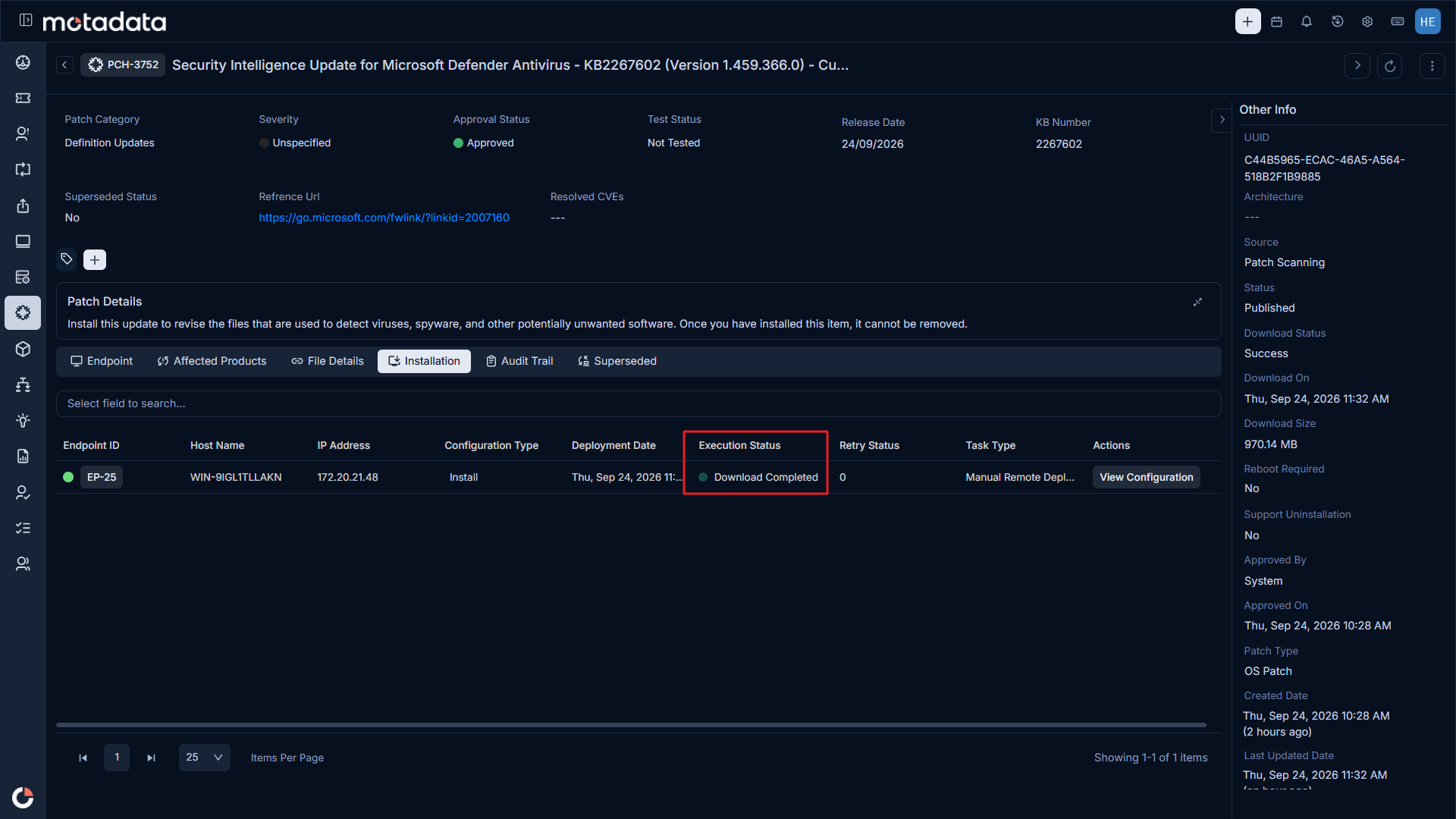Open the Audit Trail tab
This screenshot has height=819, width=1456.
pyautogui.click(x=519, y=361)
